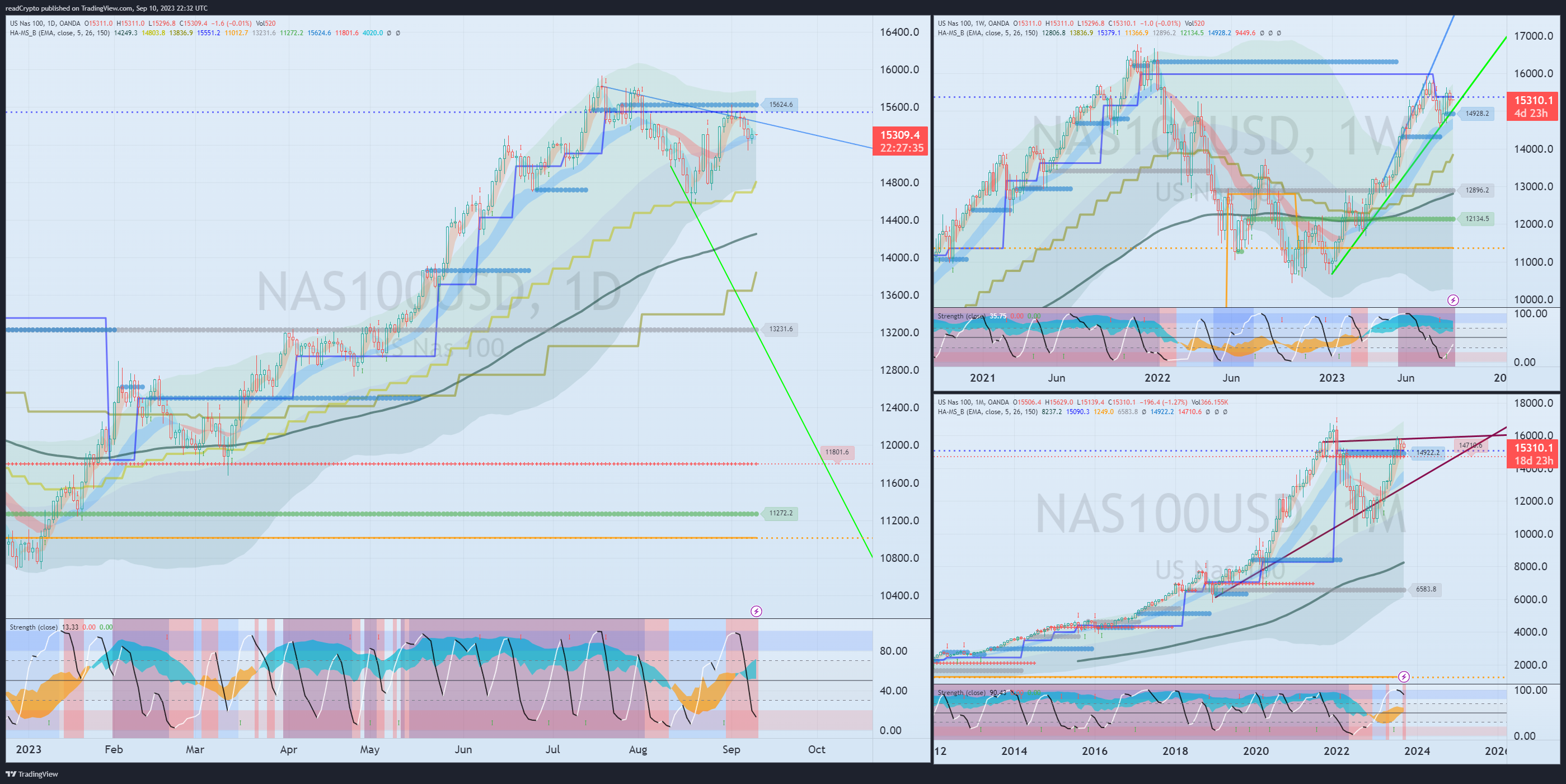
Task: Click the 11801.6 red level label
Action: [x=837, y=452]
